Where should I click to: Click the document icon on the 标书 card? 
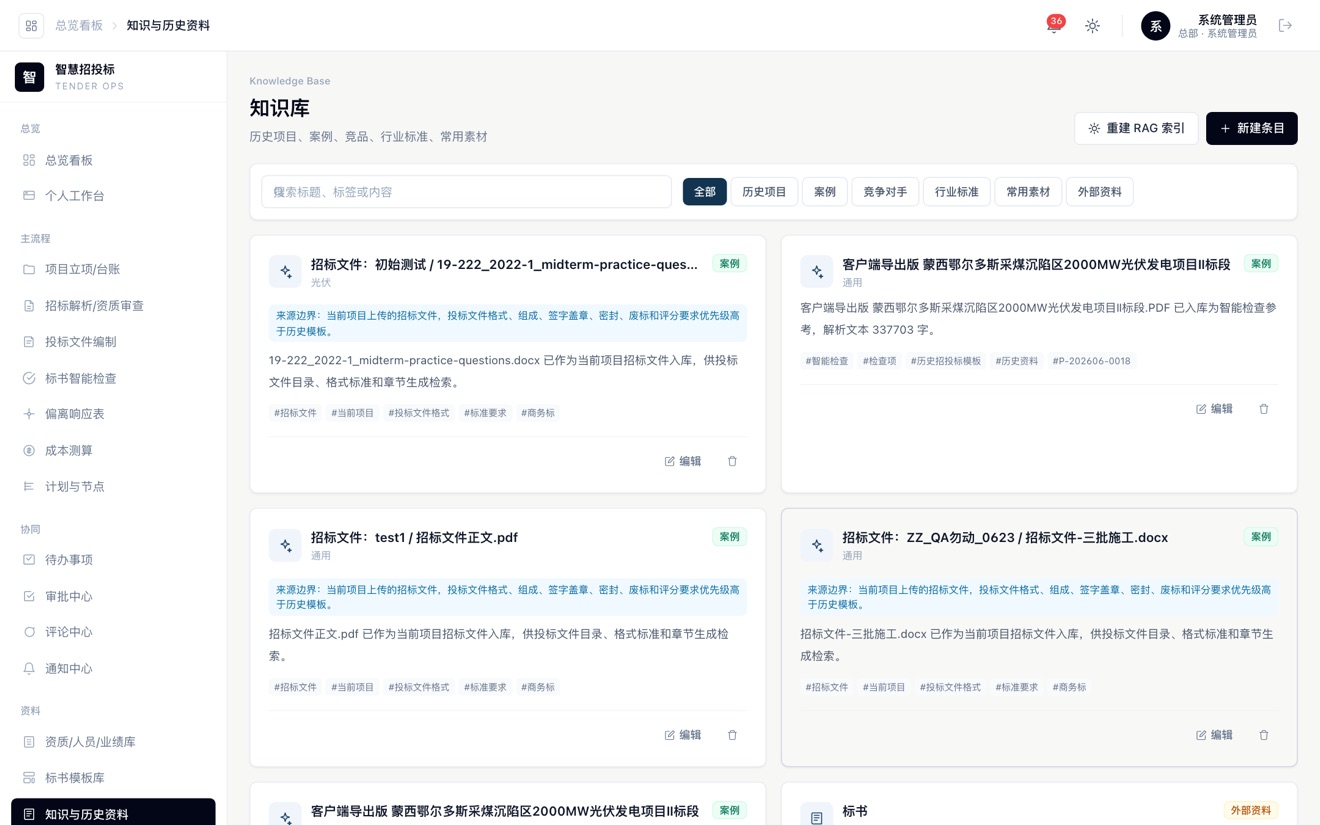point(817,817)
